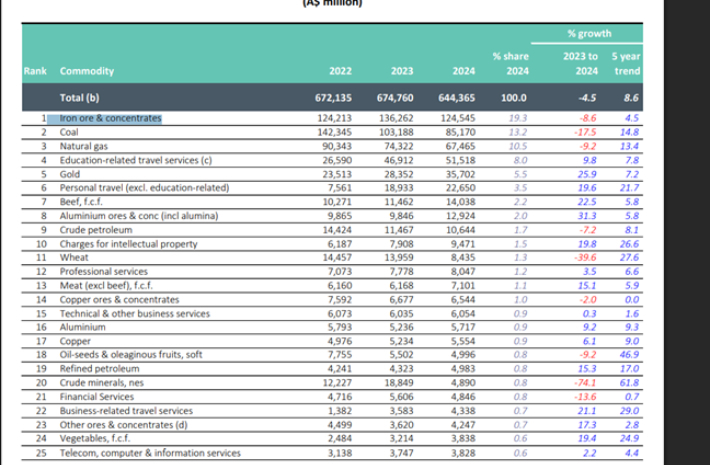Screen dimensions: 710x465
Task: Click the 'Crude minerals, nes' label
Action: pyautogui.click(x=101, y=383)
